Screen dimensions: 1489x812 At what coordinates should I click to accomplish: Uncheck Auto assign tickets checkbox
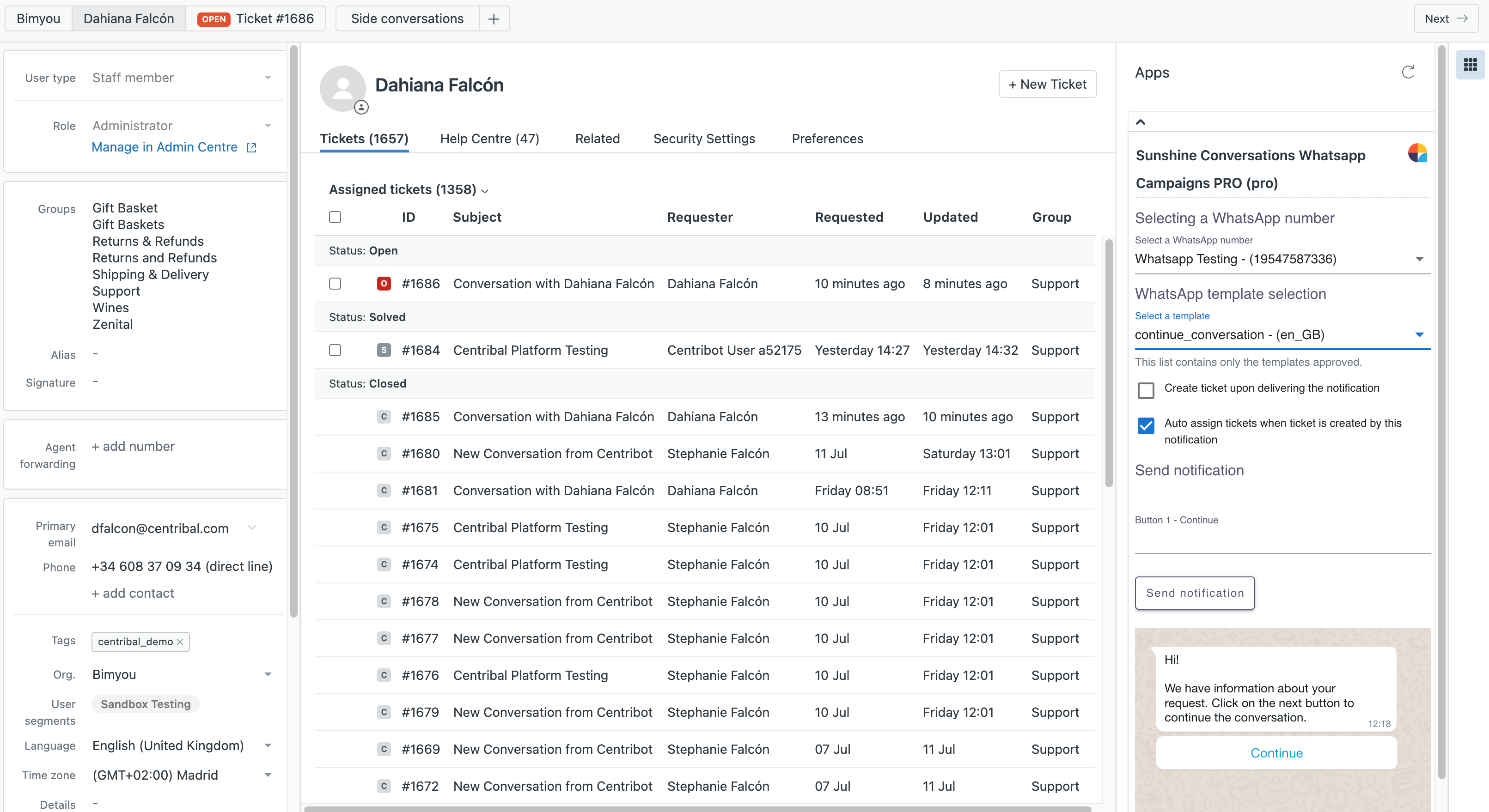[x=1145, y=425]
